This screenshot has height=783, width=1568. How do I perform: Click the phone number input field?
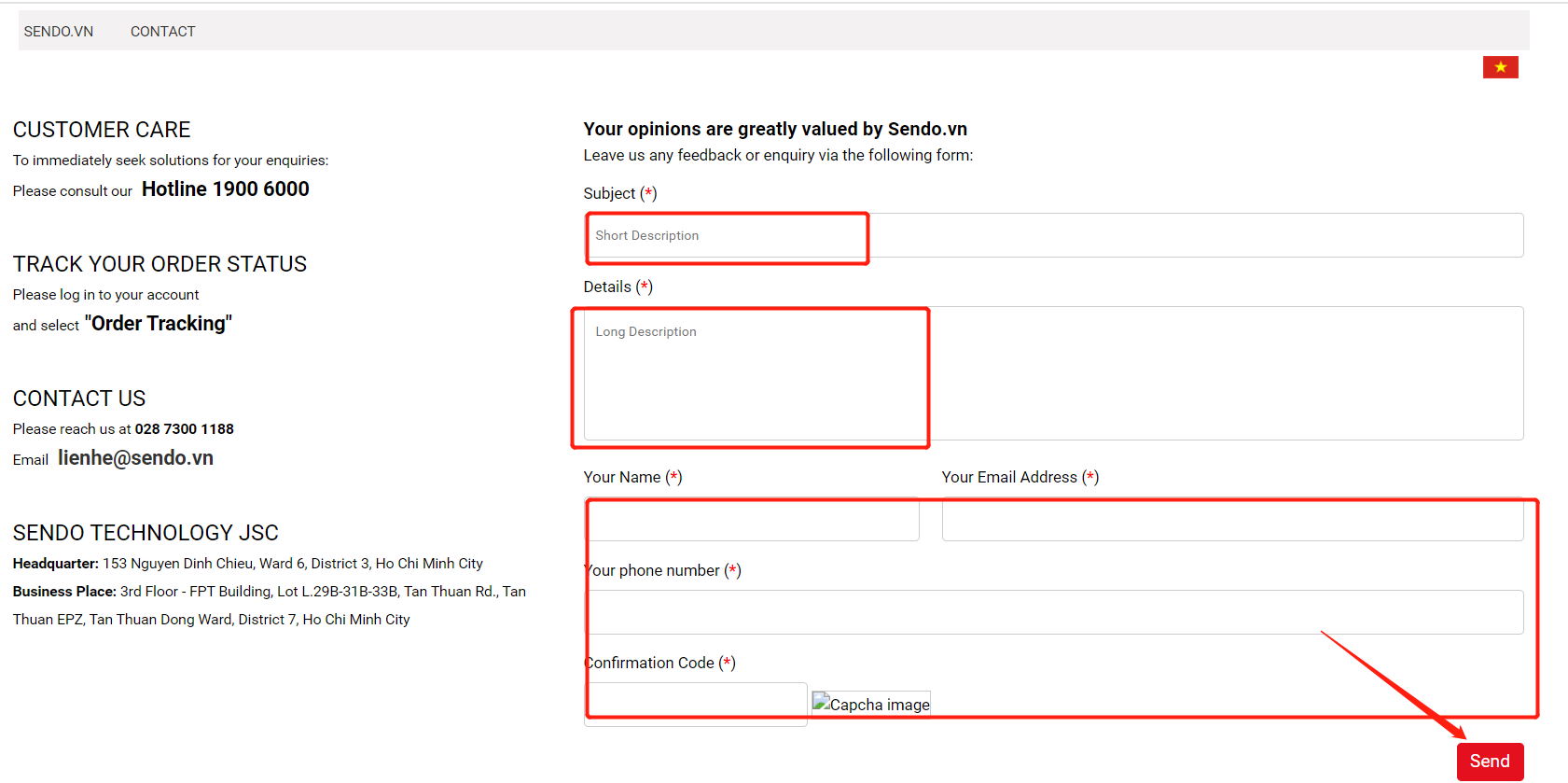[1053, 612]
